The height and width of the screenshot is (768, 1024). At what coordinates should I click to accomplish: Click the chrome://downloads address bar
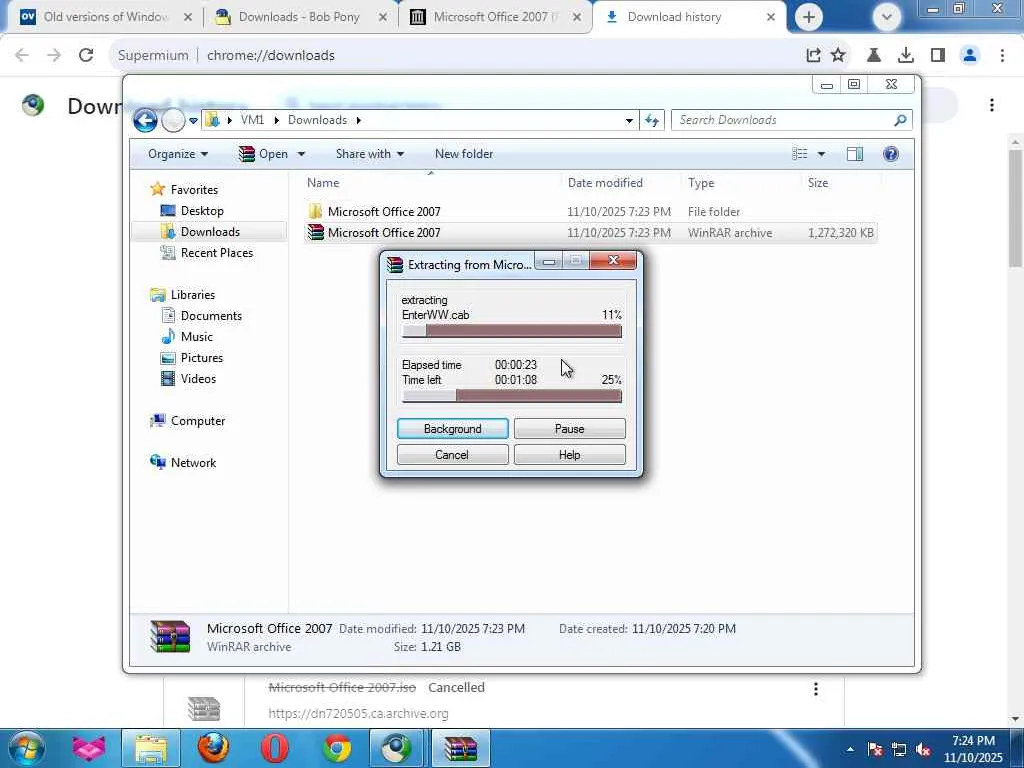coord(457,56)
